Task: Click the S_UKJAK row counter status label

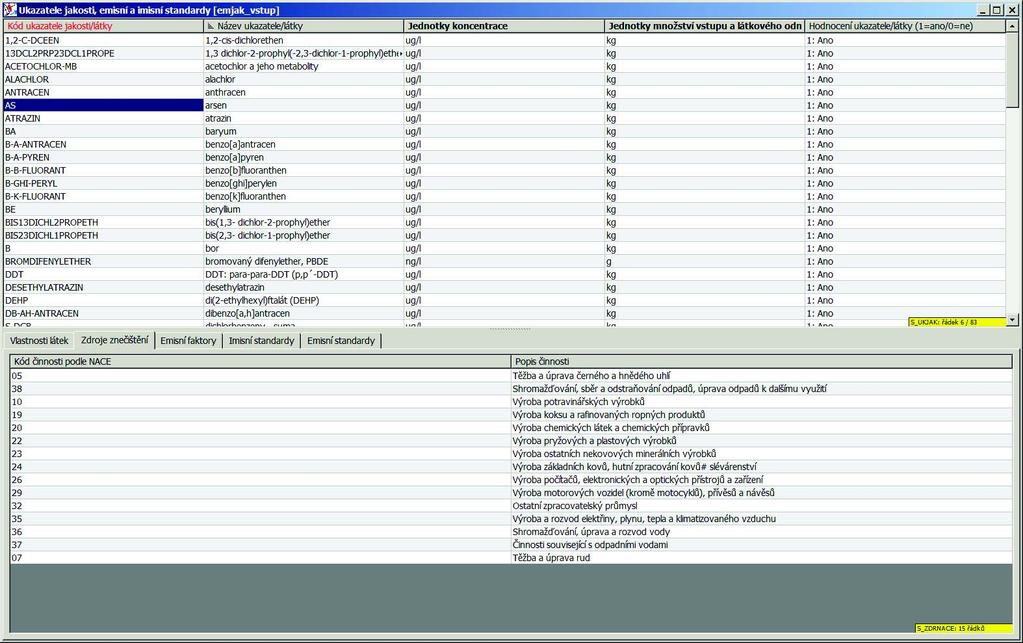Action: tap(957, 322)
